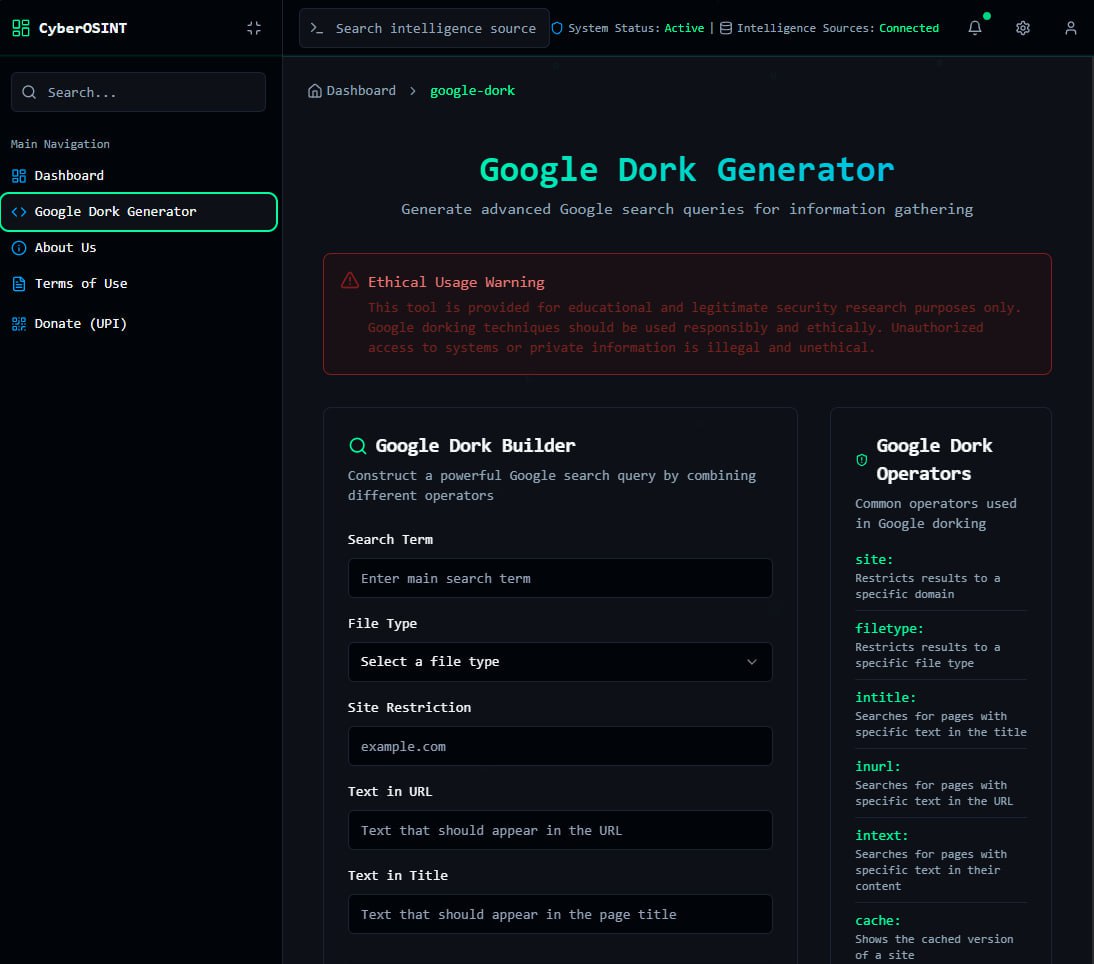Click the search icon beside Google Dork Builder
This screenshot has width=1094, height=964.
coord(358,446)
